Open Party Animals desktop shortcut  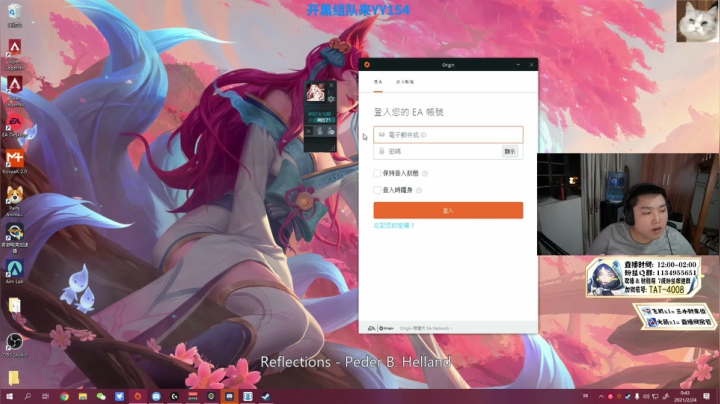(15, 201)
